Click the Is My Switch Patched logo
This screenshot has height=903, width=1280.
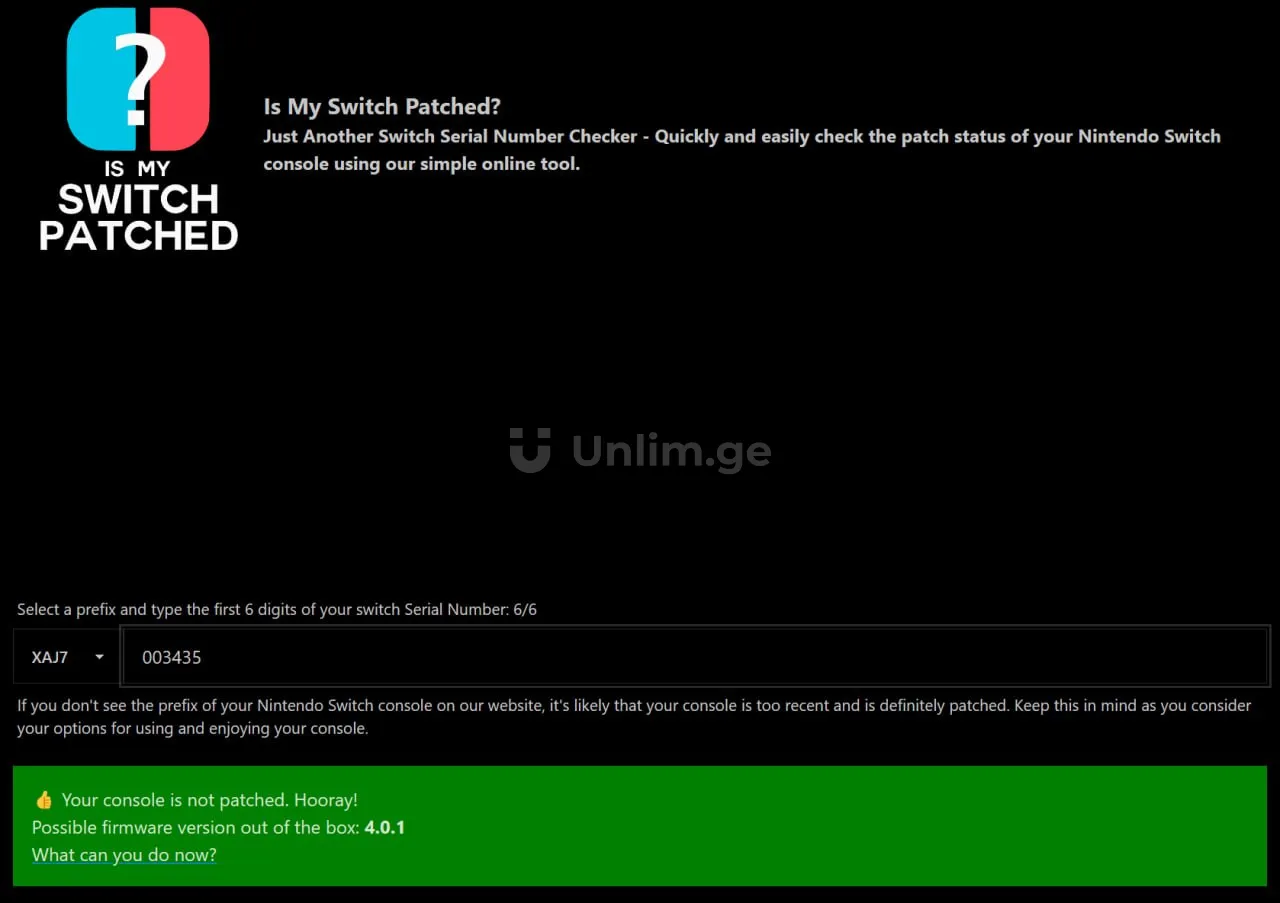(138, 129)
